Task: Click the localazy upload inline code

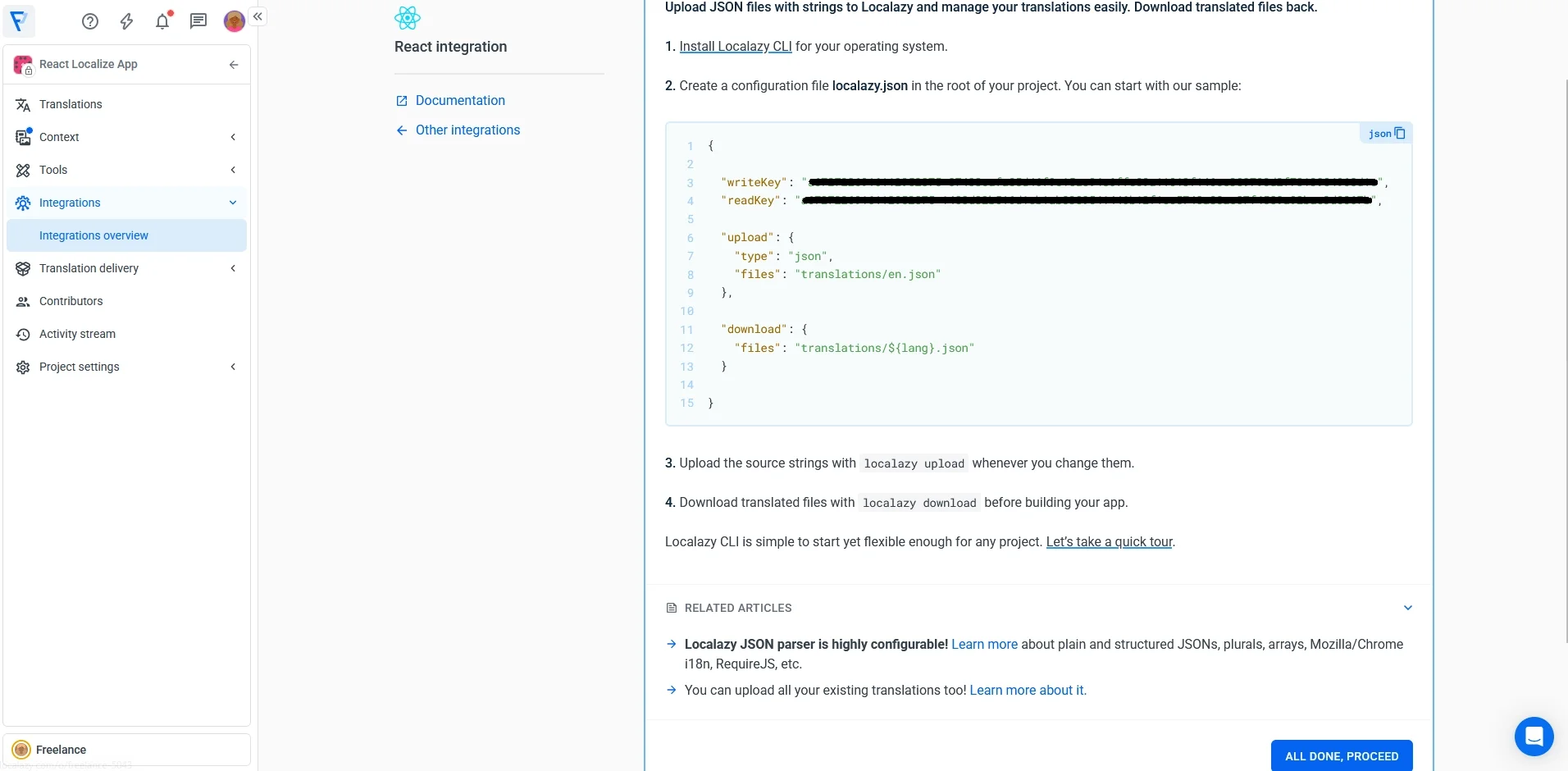Action: click(914, 464)
